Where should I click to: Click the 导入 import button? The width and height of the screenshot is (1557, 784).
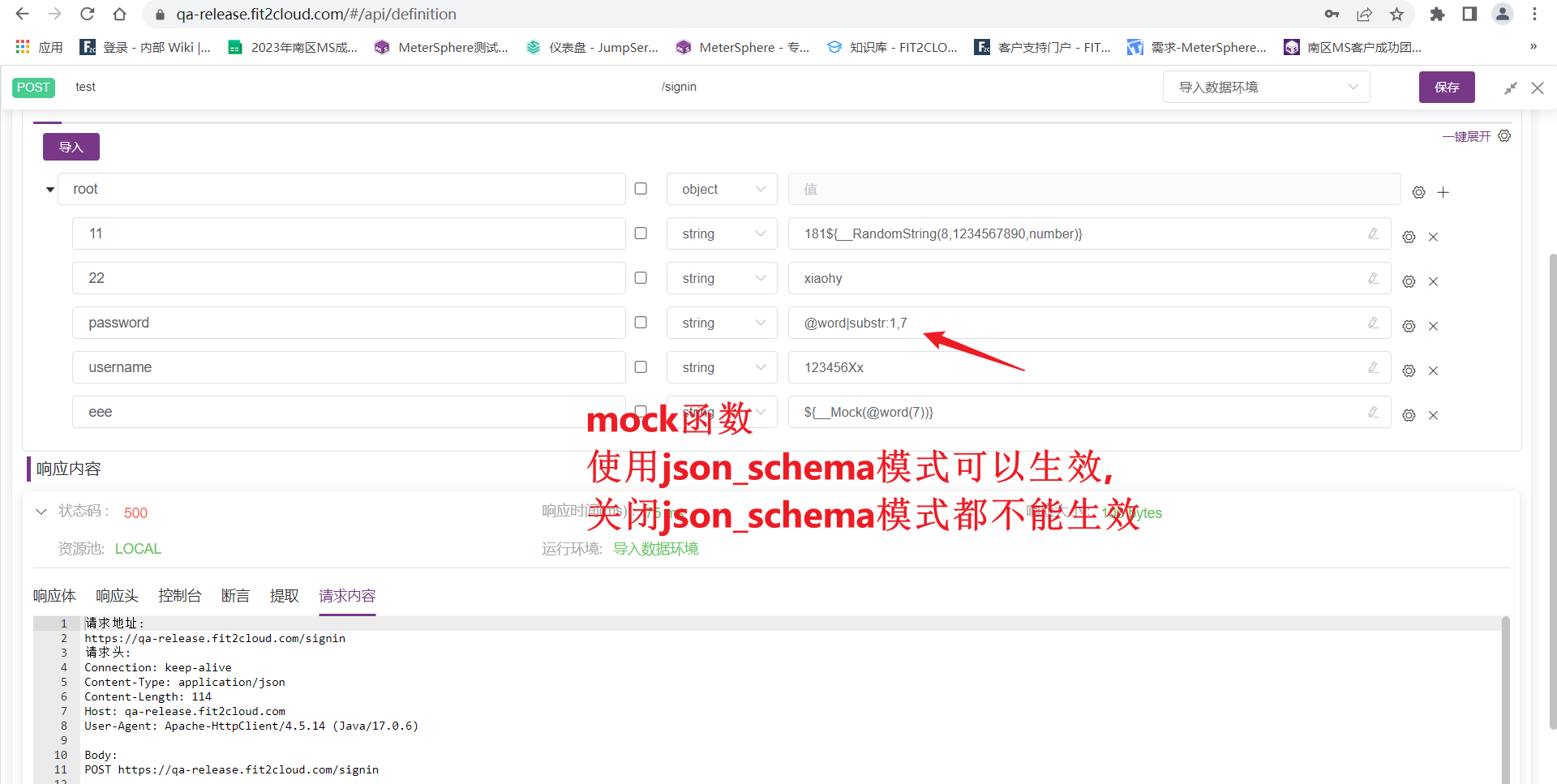pos(71,147)
